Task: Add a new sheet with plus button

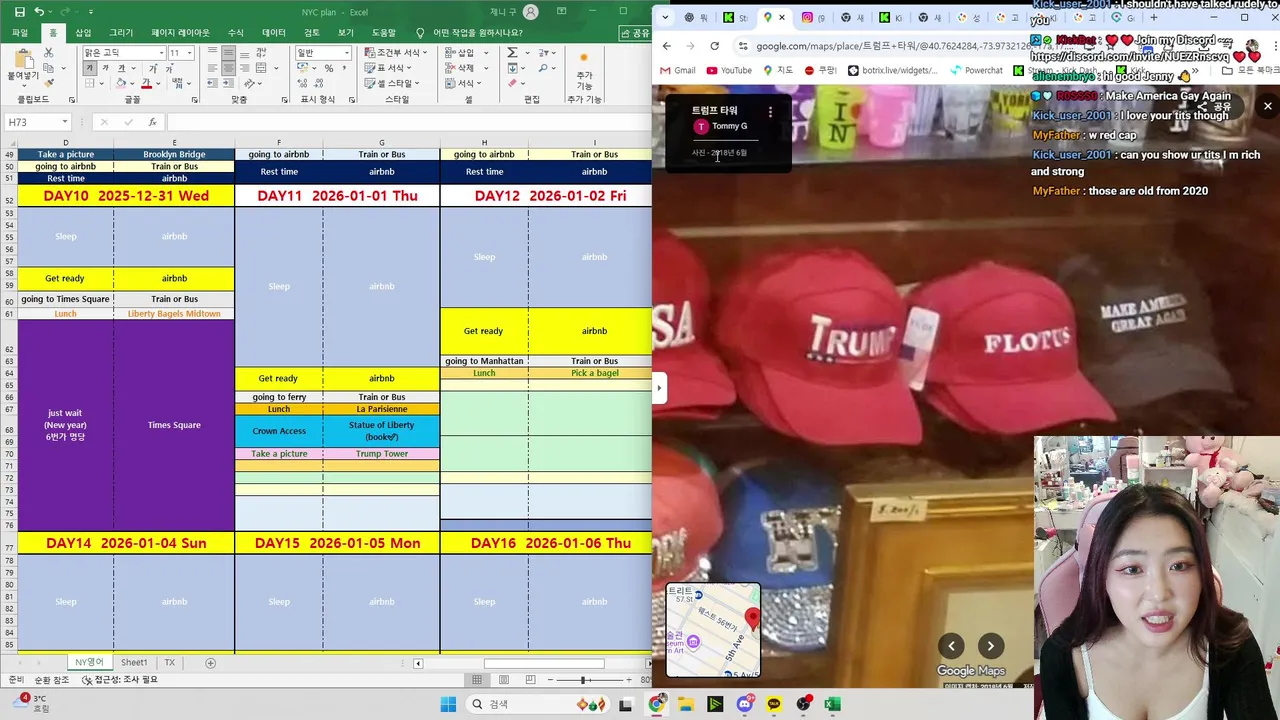Action: coord(210,662)
